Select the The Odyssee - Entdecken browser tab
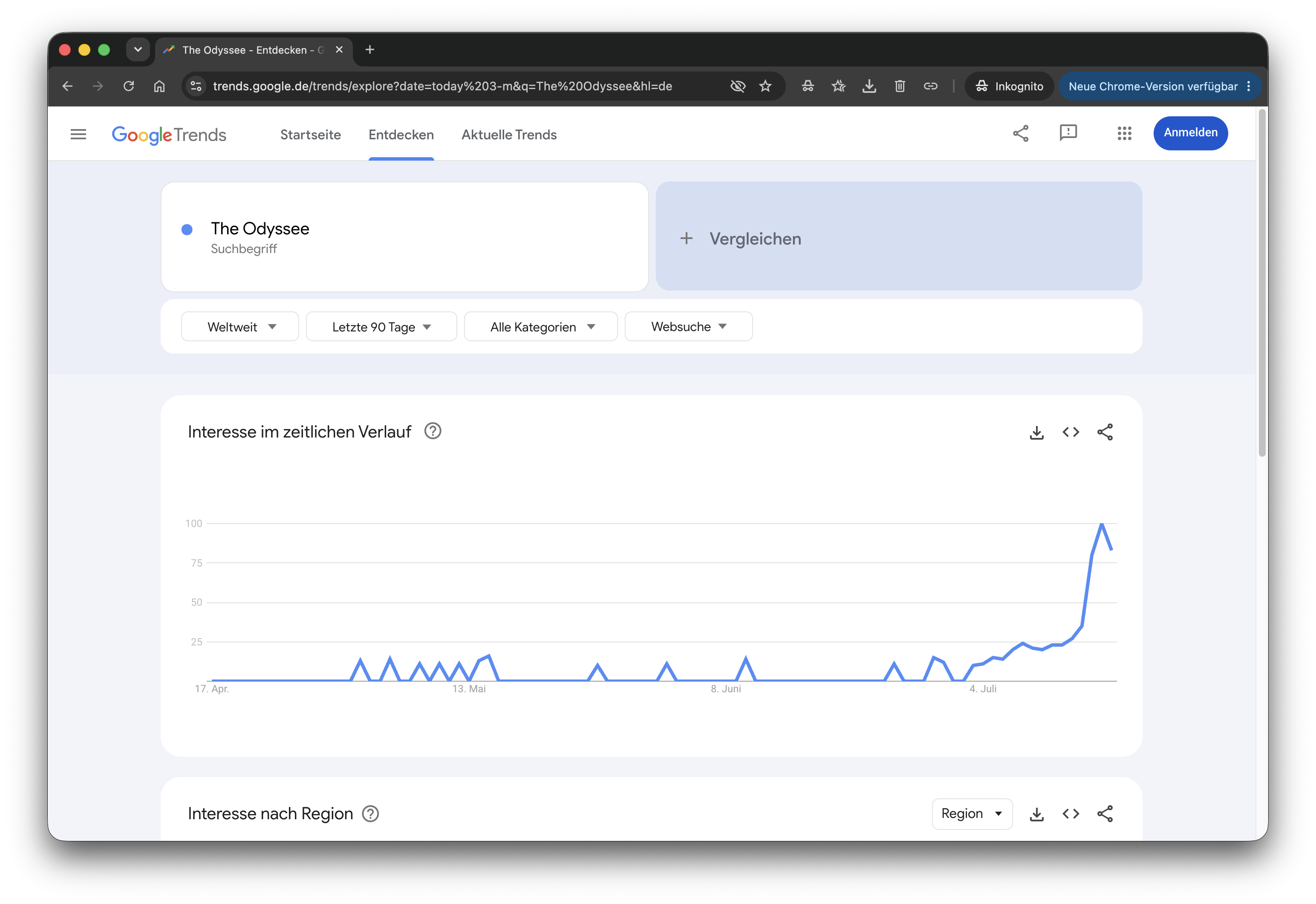1316x904 pixels. pyautogui.click(x=253, y=50)
